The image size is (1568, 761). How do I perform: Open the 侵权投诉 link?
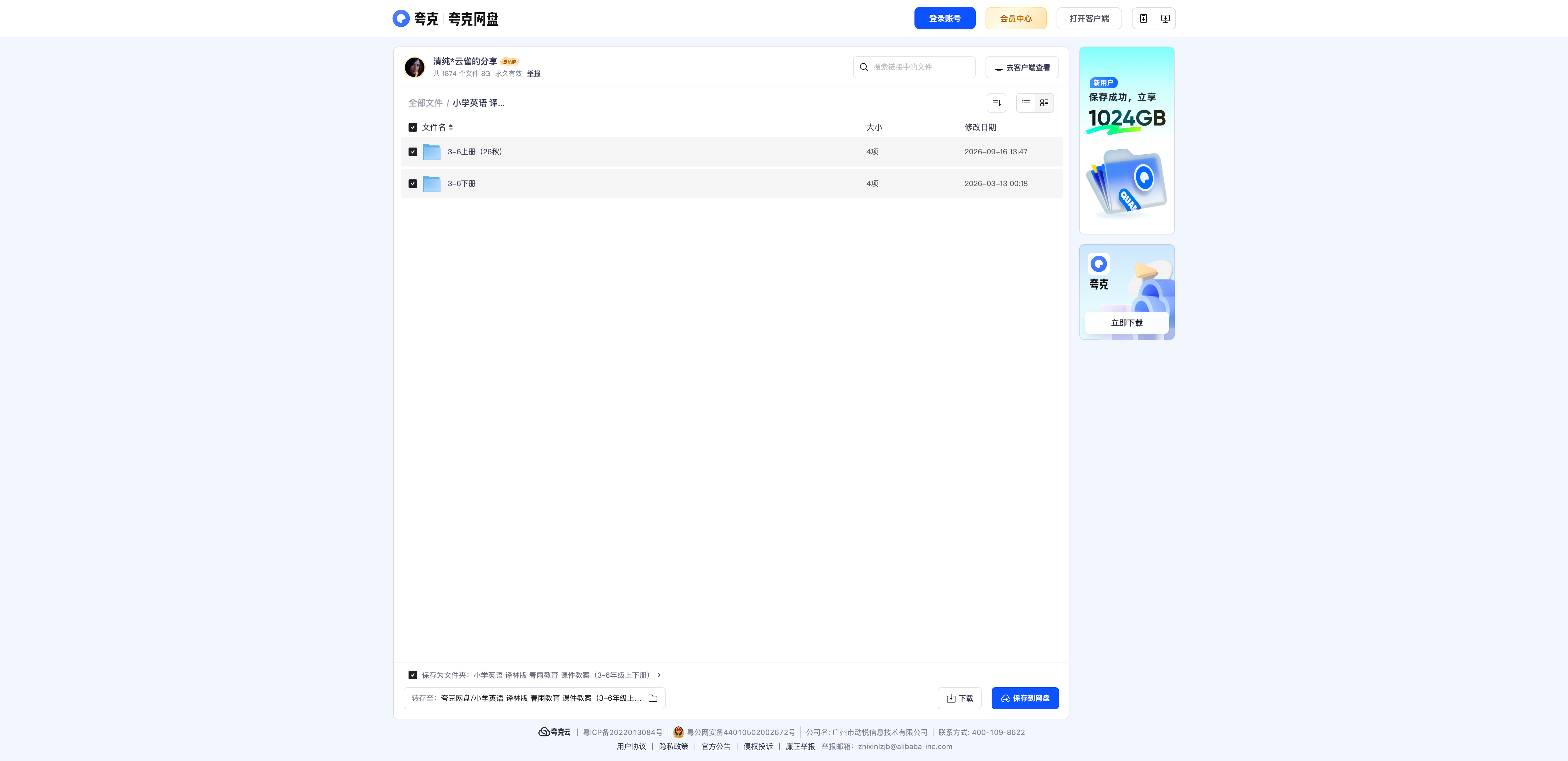(758, 746)
